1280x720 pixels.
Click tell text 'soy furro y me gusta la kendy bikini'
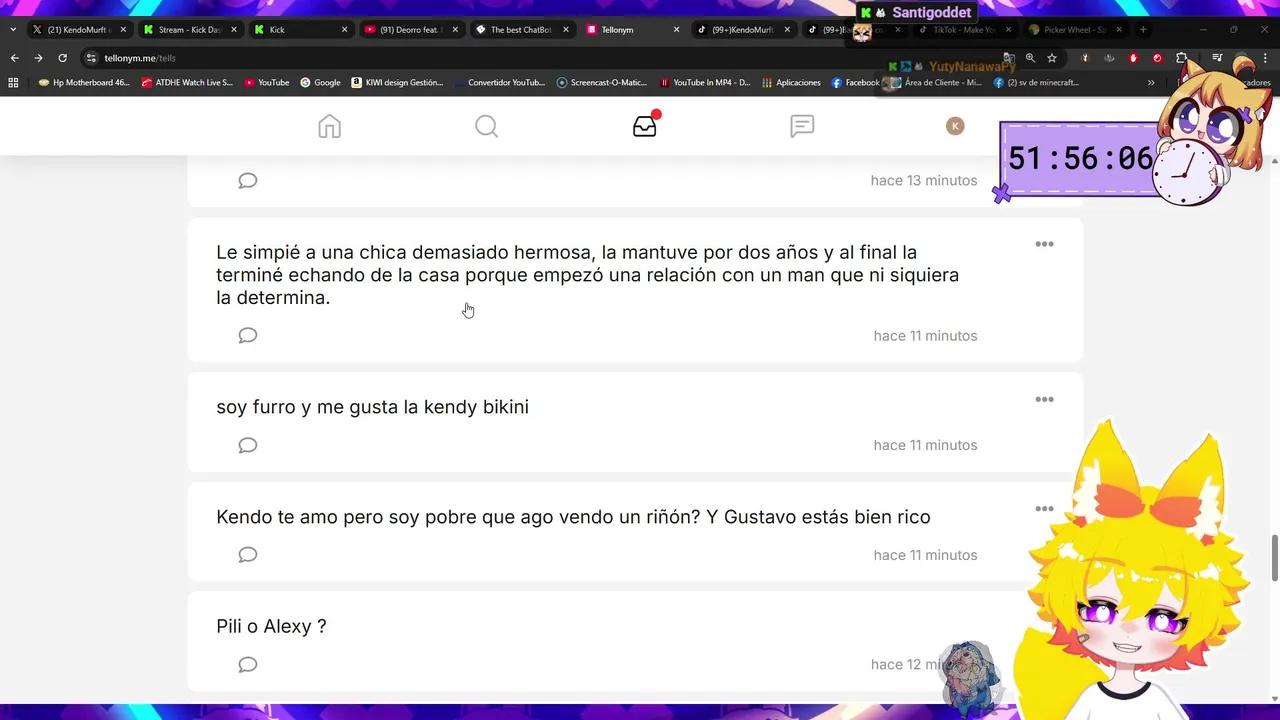[x=372, y=407]
